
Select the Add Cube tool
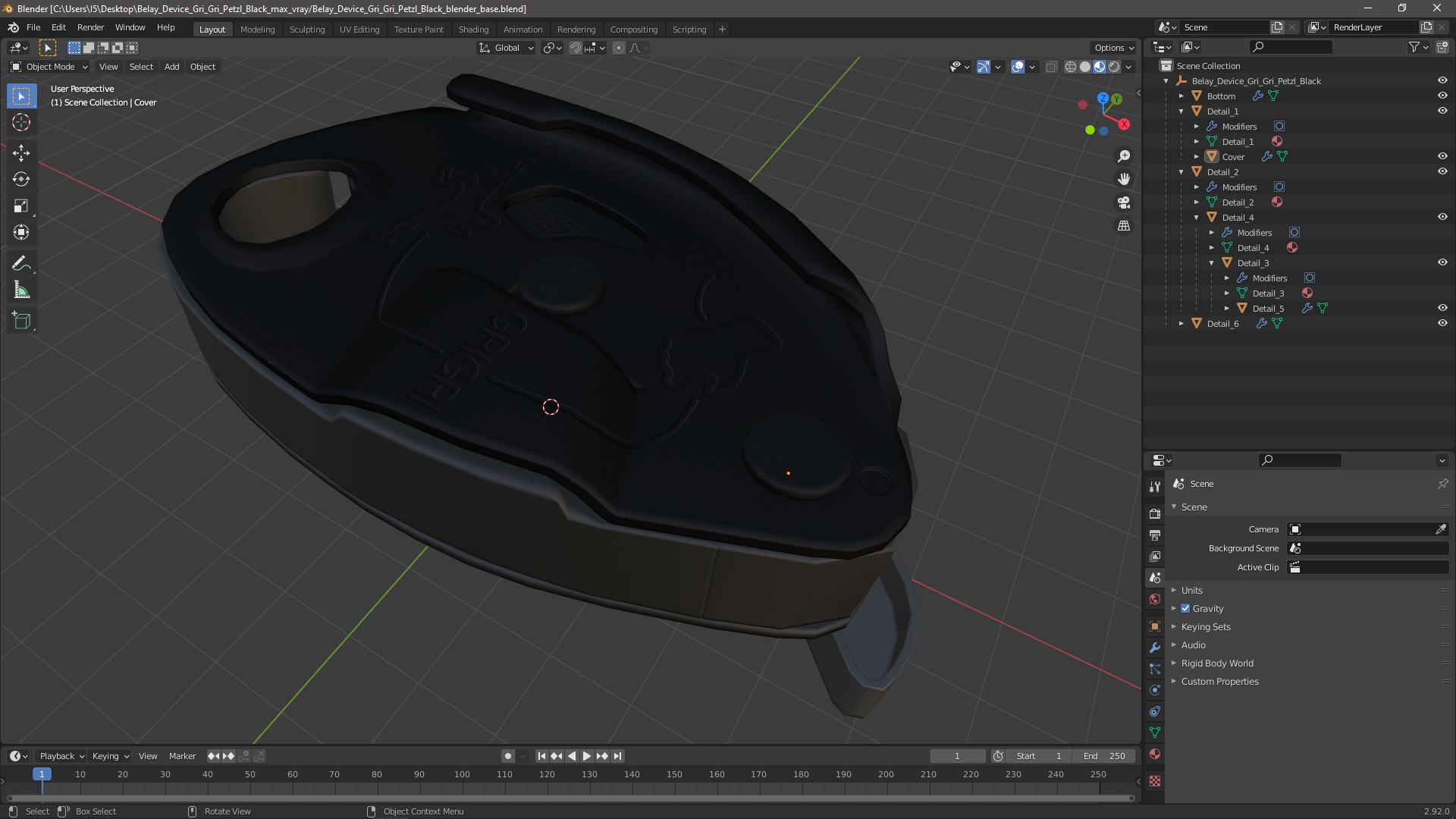[21, 321]
